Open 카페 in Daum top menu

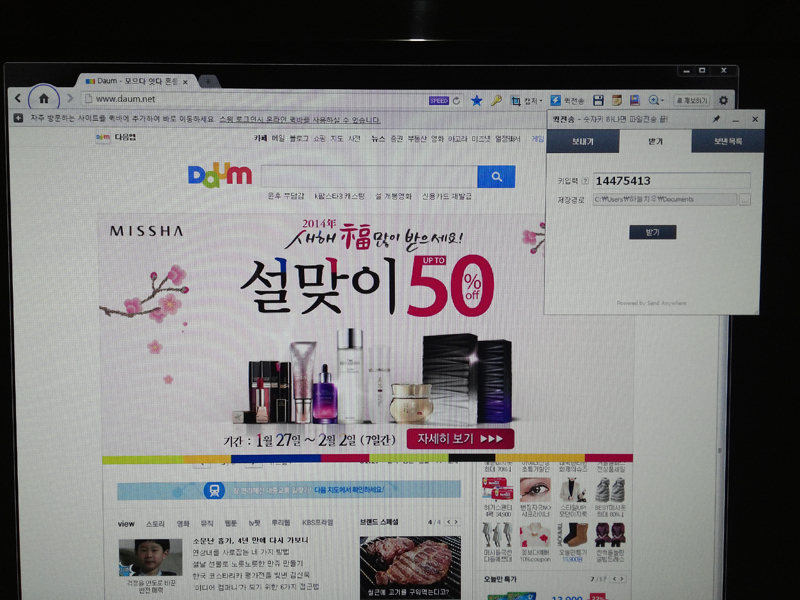click(260, 138)
